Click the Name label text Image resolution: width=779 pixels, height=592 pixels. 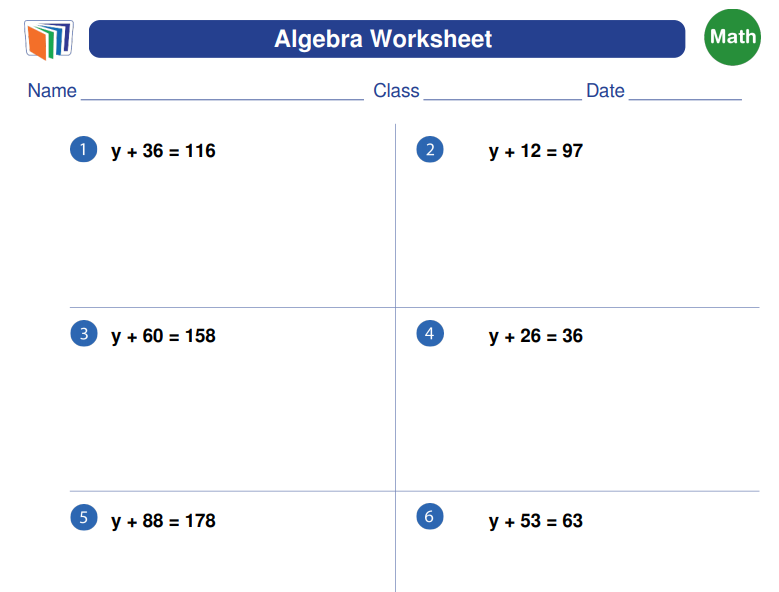pos(52,91)
